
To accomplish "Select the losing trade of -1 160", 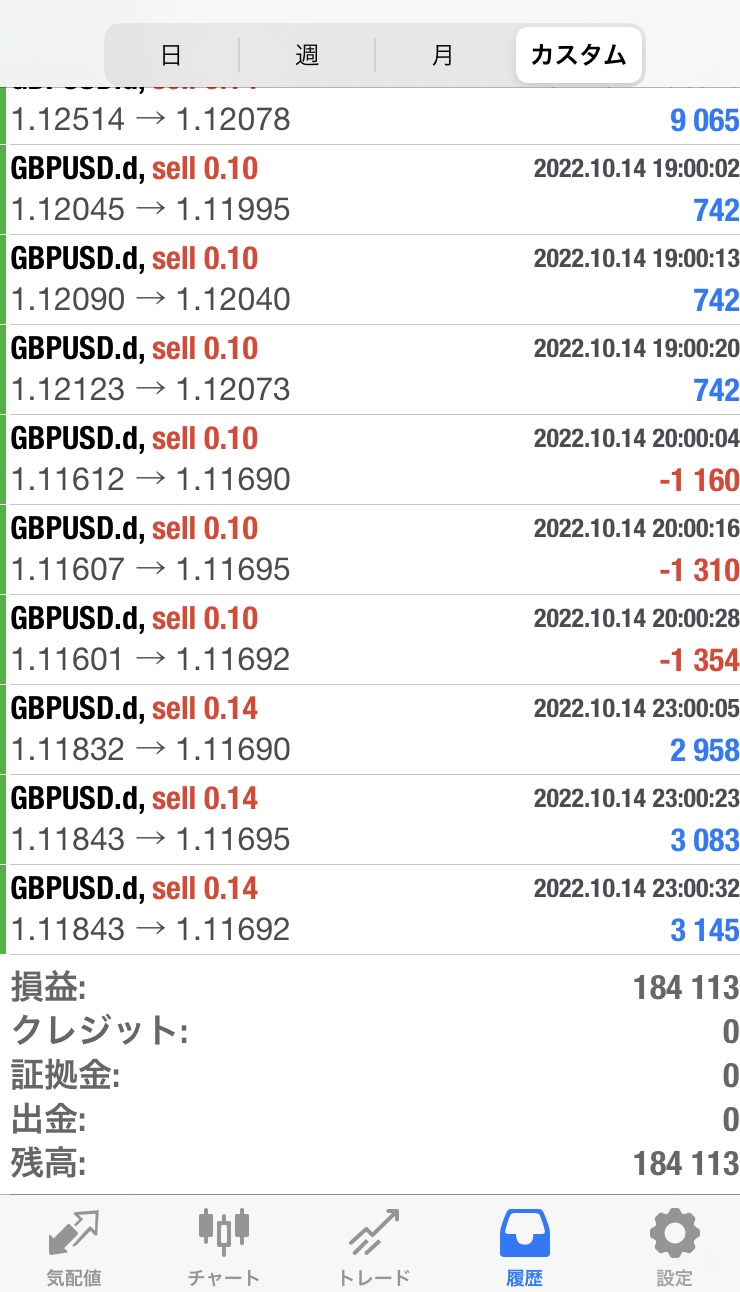I will click(370, 460).
